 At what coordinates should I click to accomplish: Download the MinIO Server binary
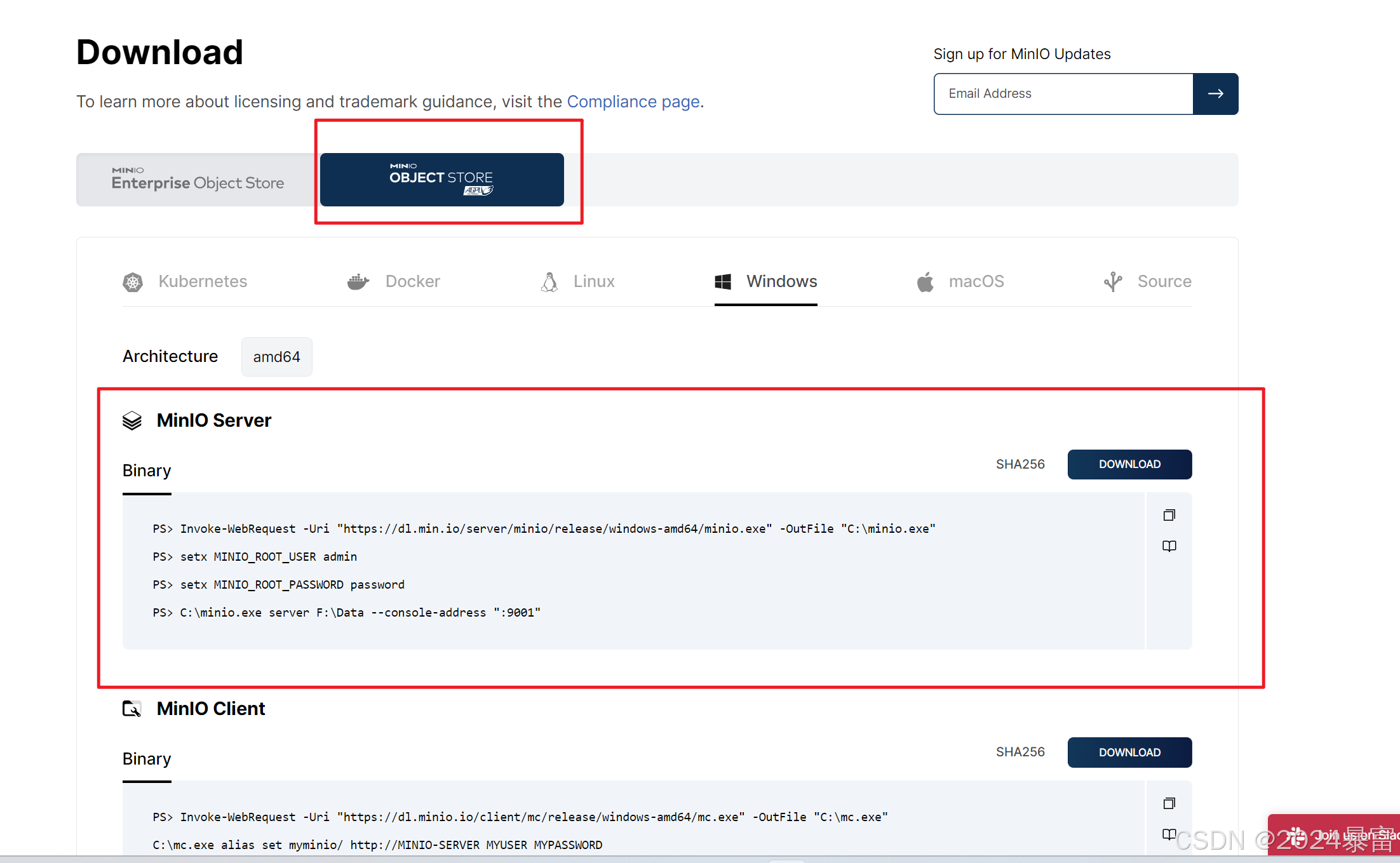point(1129,464)
